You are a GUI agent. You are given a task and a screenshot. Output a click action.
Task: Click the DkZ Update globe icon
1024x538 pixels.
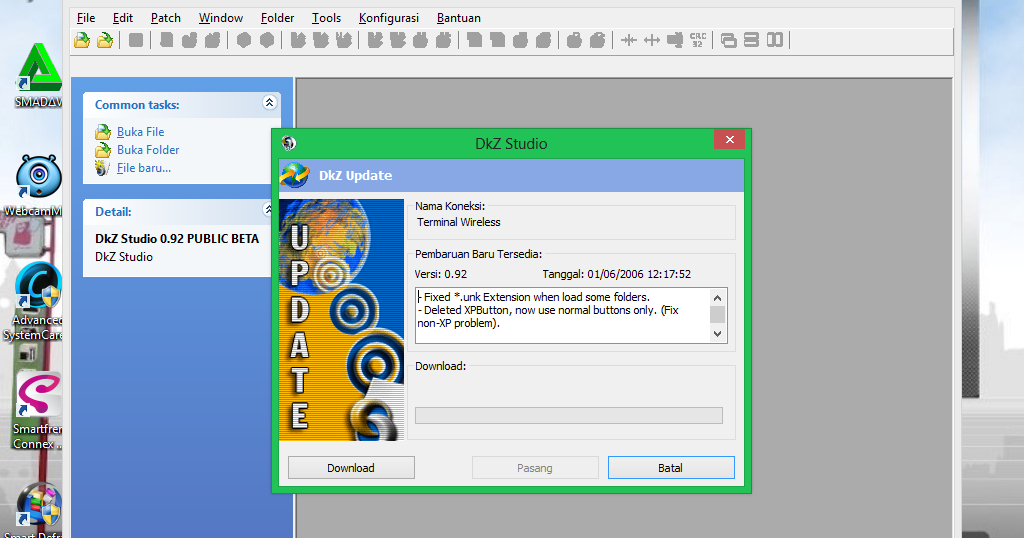[x=295, y=176]
